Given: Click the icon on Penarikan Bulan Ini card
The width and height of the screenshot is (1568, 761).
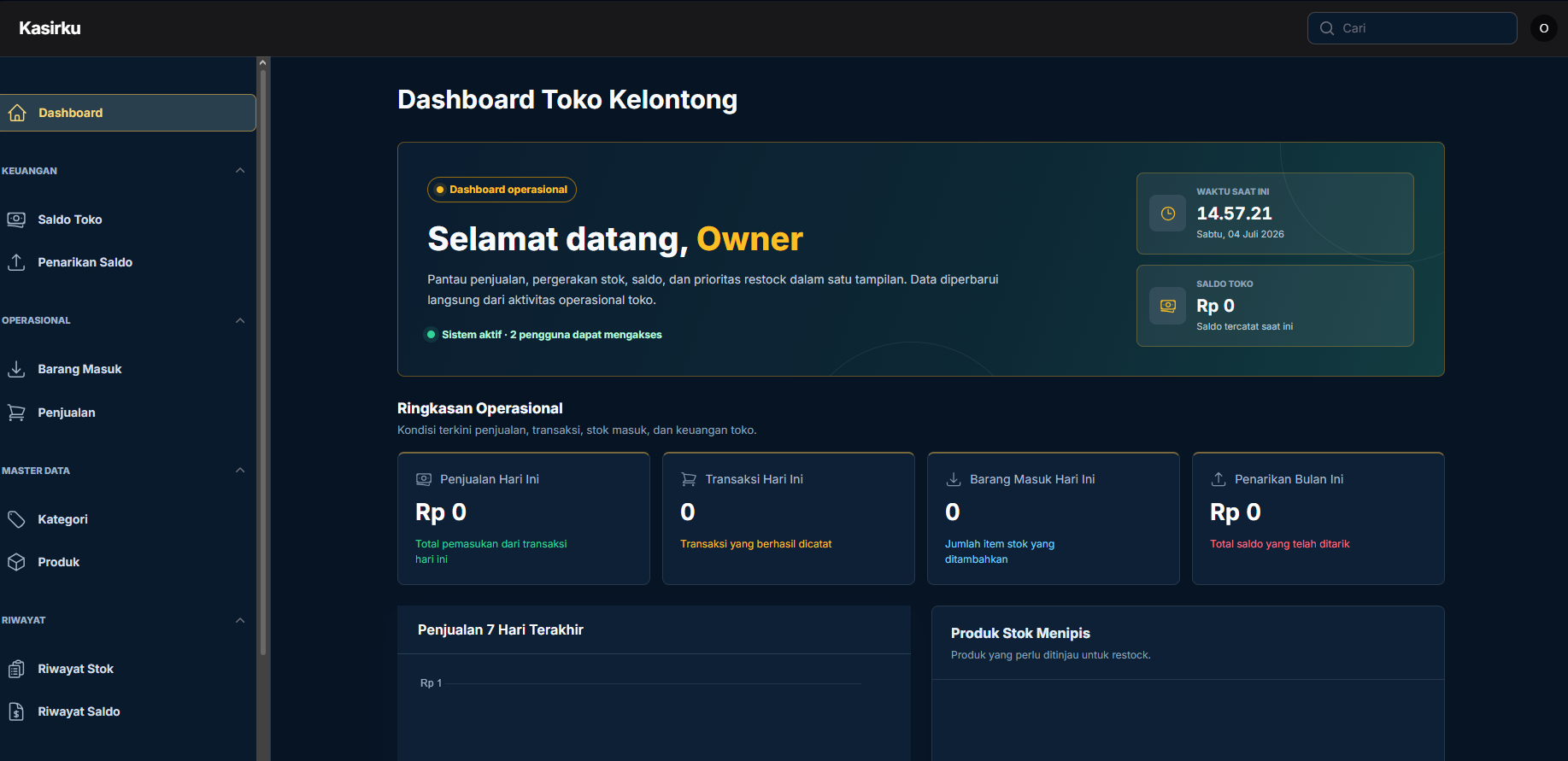Looking at the screenshot, I should pyautogui.click(x=1219, y=479).
